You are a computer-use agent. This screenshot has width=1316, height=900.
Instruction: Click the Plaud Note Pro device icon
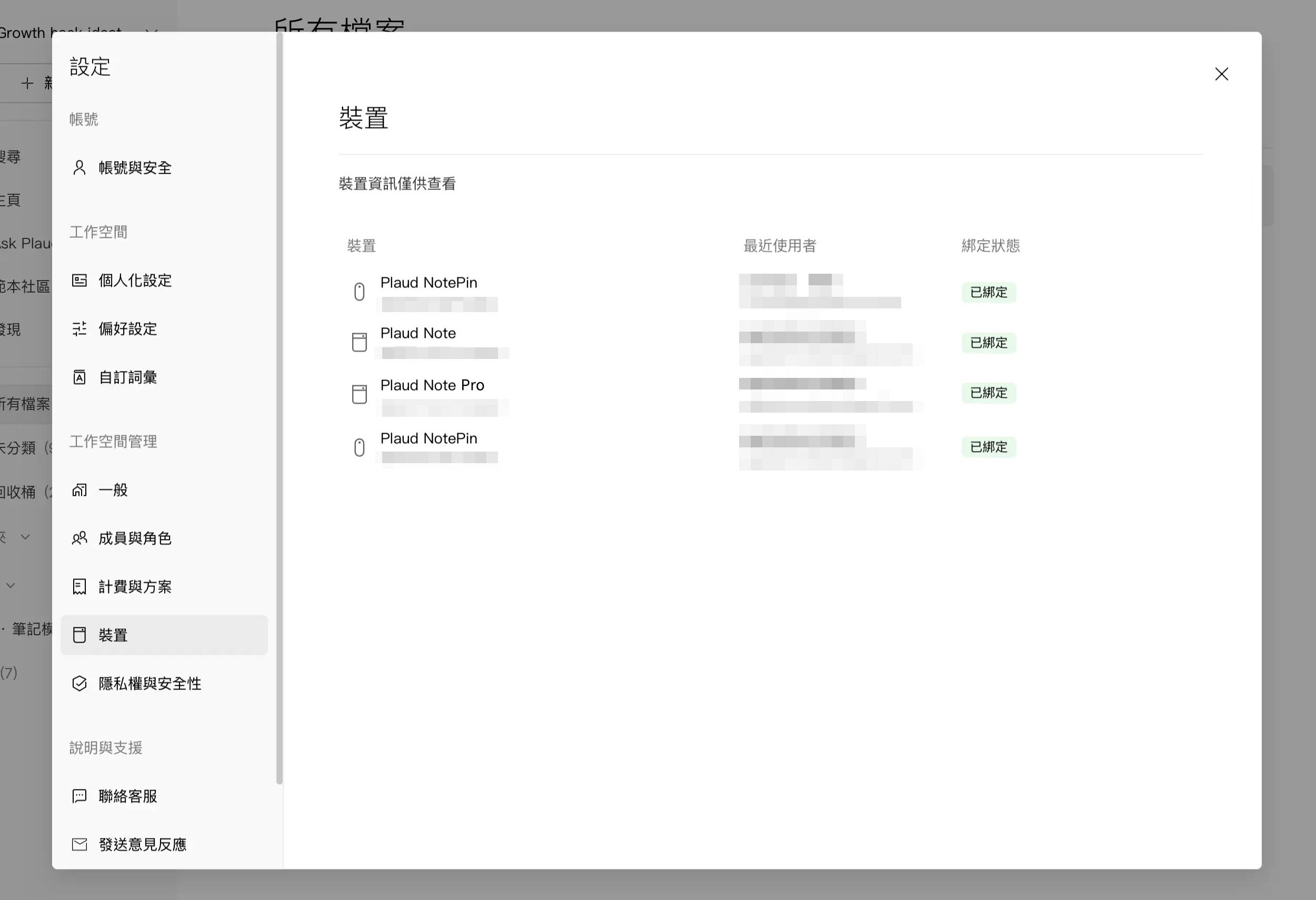[359, 394]
